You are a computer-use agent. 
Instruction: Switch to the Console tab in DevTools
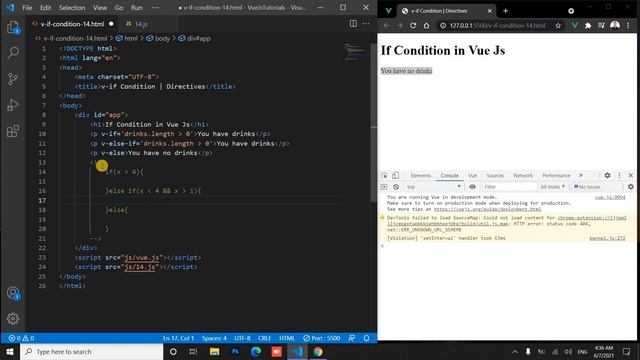(449, 176)
